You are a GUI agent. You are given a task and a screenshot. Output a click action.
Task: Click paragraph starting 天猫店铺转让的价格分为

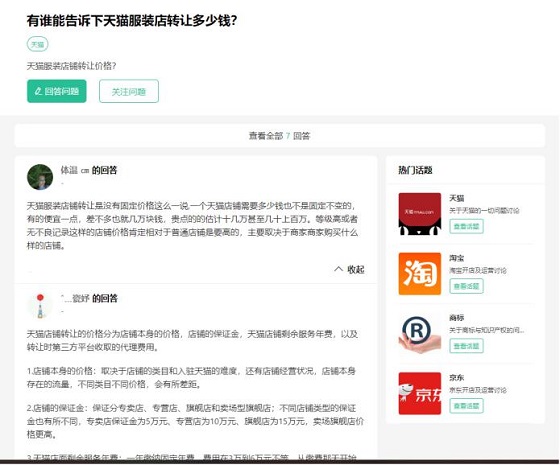pos(192,340)
